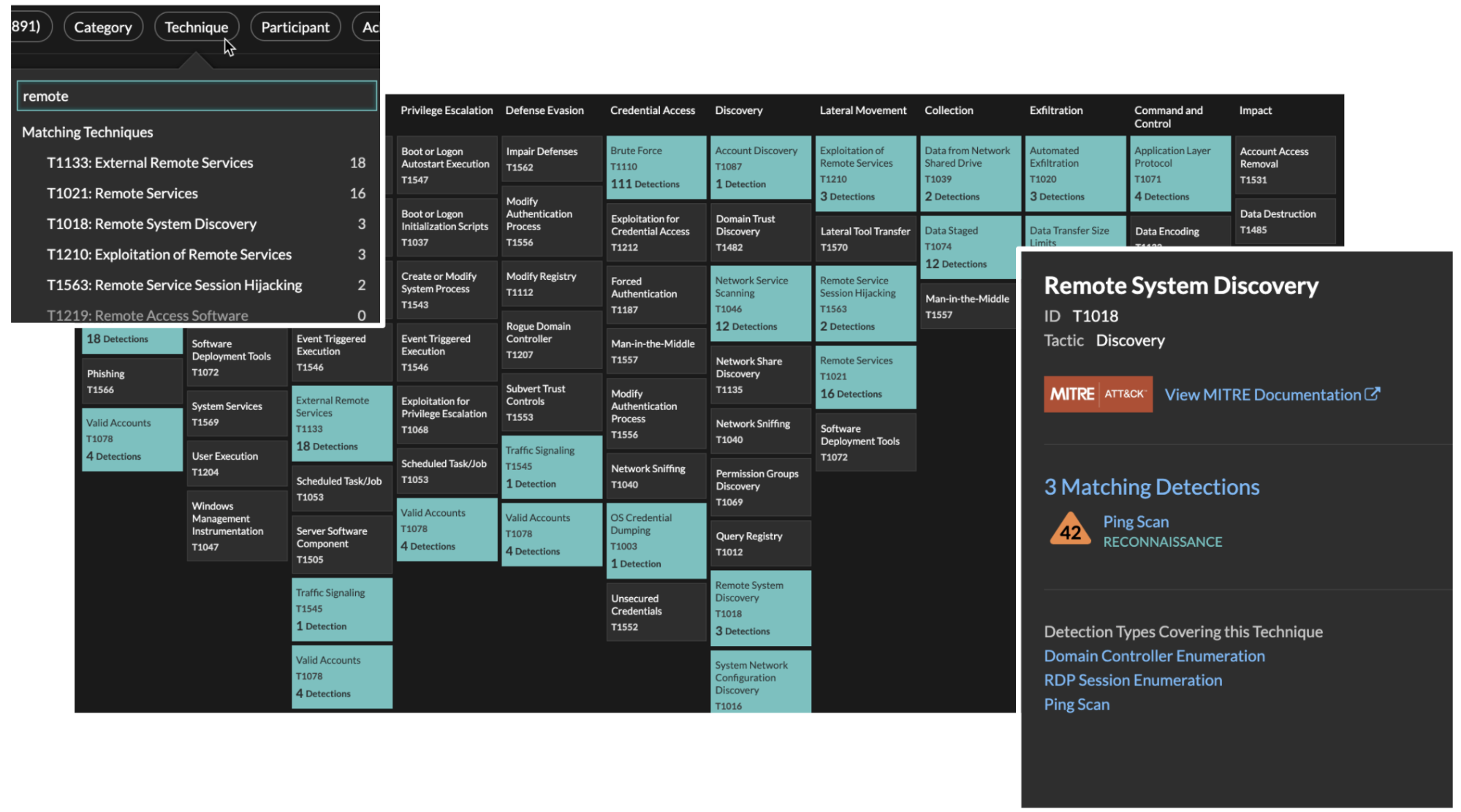Open the Ping Scan matching detection
Viewport: 1461px width, 812px height.
pyautogui.click(x=1136, y=522)
